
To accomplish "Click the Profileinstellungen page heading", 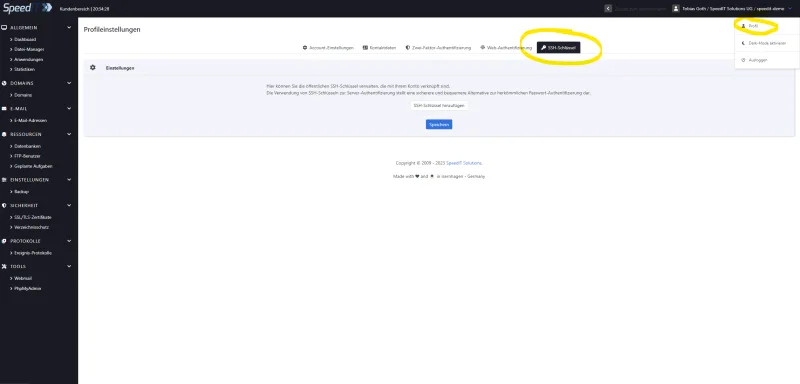I will coord(112,30).
